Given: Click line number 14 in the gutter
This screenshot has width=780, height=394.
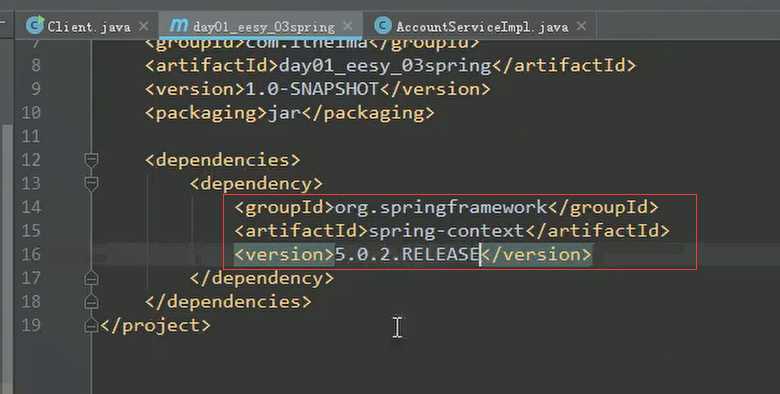Looking at the screenshot, I should coord(31,207).
